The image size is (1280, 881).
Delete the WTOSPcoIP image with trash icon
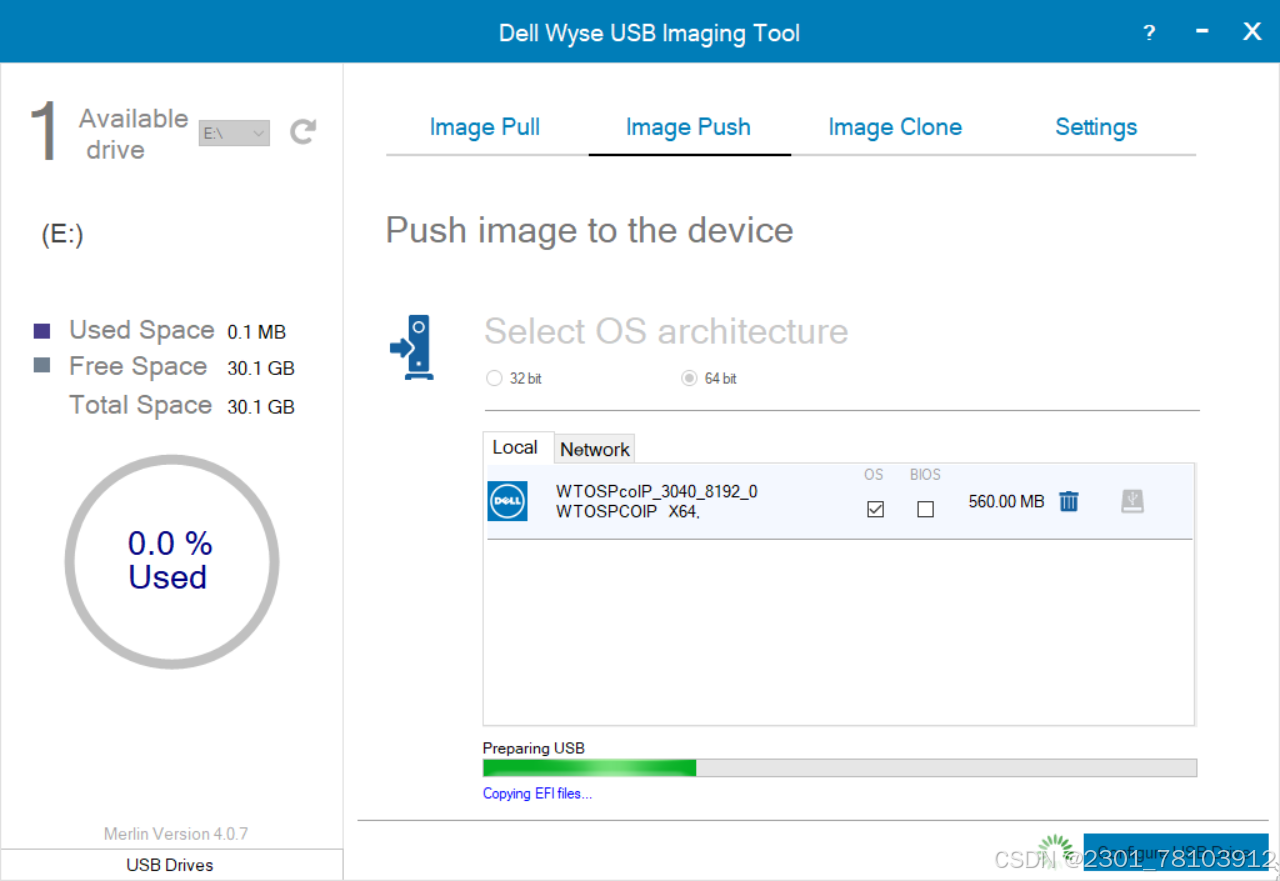point(1069,501)
